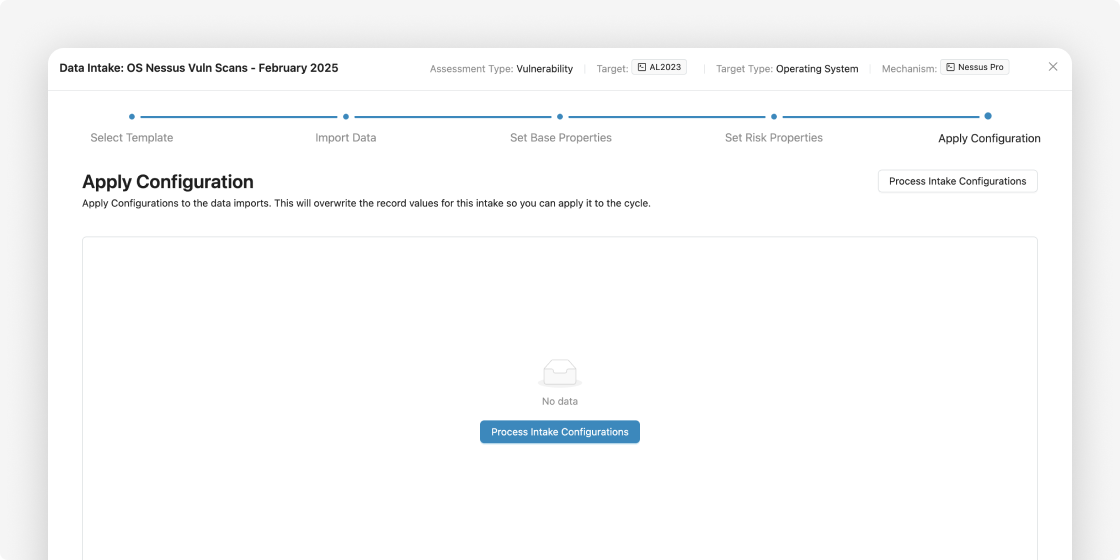Click the Apply Configuration step dot
The height and width of the screenshot is (560, 1120).
988,116
